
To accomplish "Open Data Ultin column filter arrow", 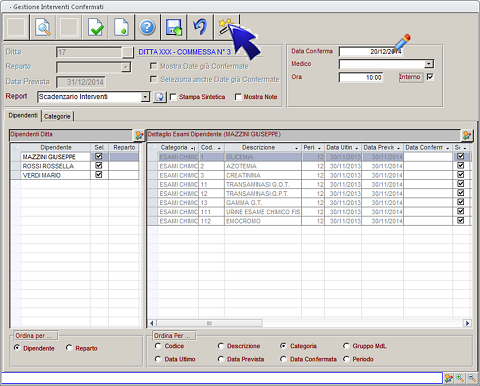I will [x=356, y=148].
